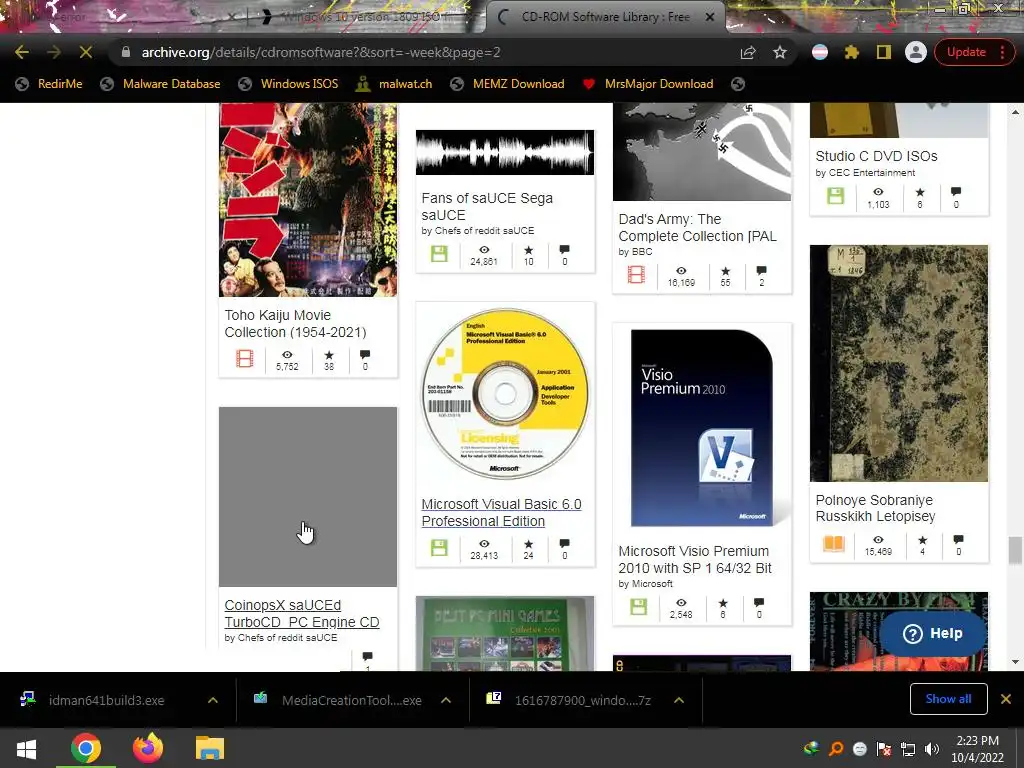The image size is (1024, 768).
Task: Stop loading the page with the X button
Action: 86,52
